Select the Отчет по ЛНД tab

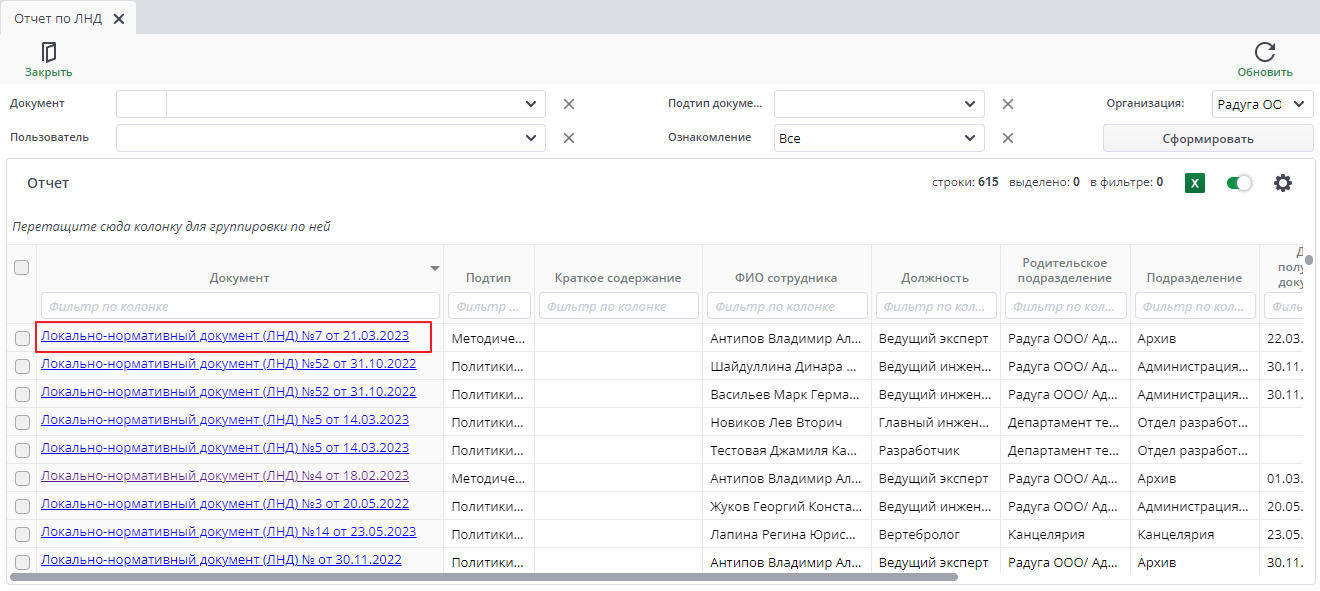point(58,18)
